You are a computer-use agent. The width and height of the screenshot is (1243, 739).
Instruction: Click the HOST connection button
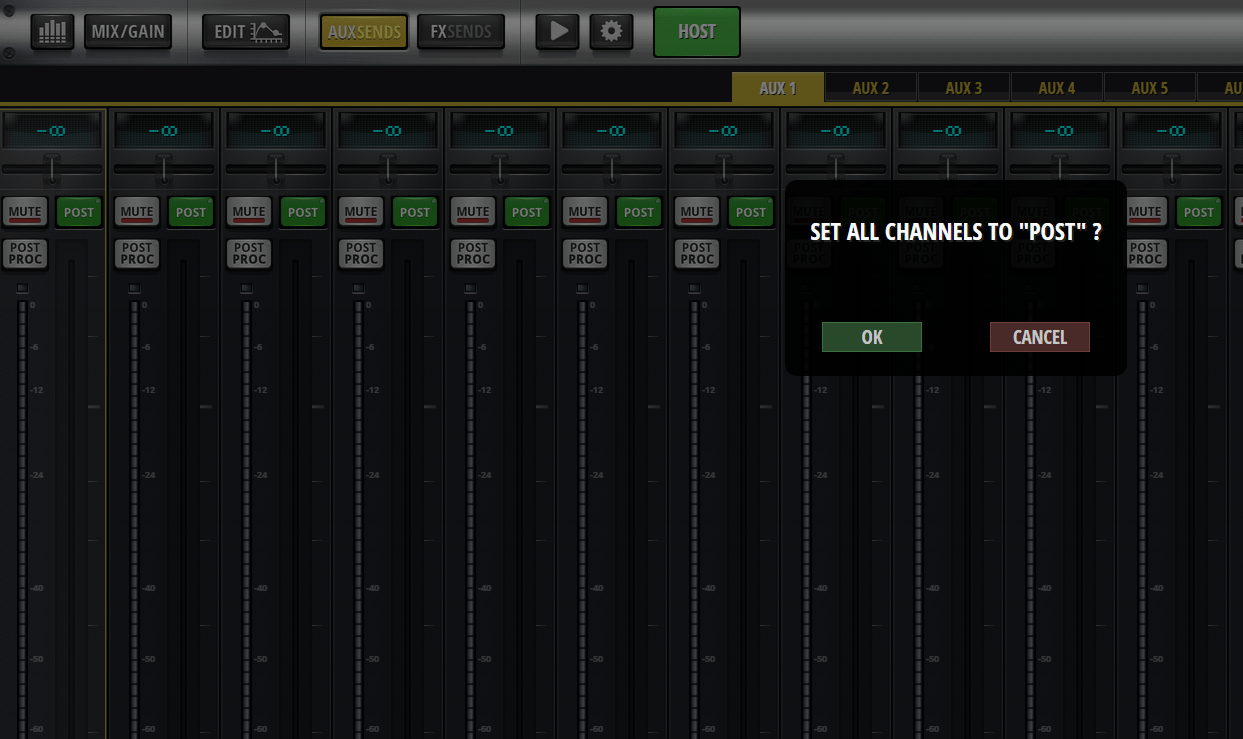click(696, 31)
